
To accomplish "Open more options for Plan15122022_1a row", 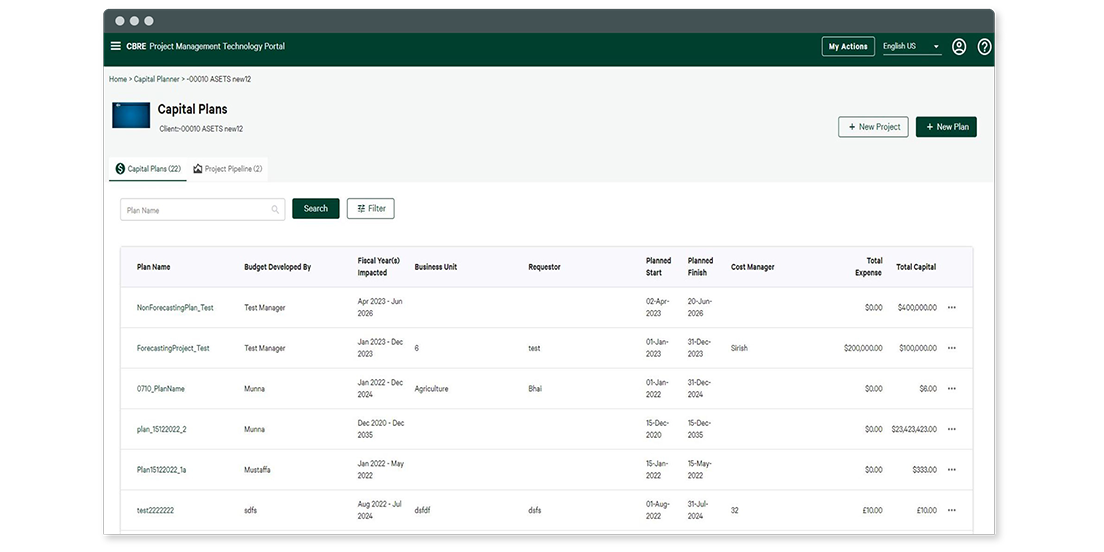I will click(951, 470).
